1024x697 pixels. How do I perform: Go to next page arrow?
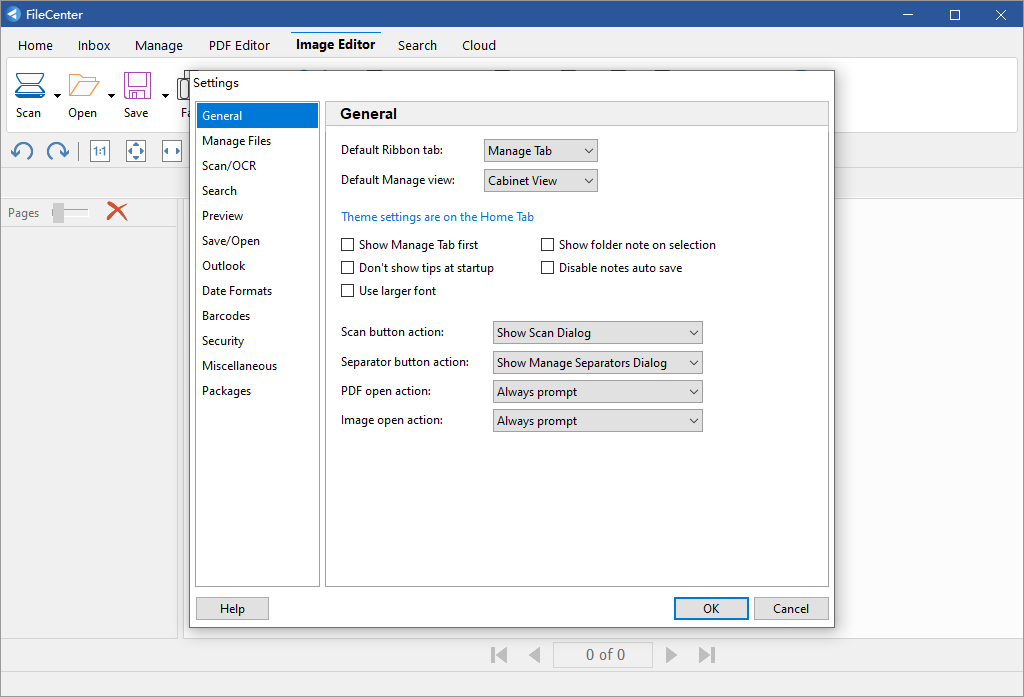671,655
